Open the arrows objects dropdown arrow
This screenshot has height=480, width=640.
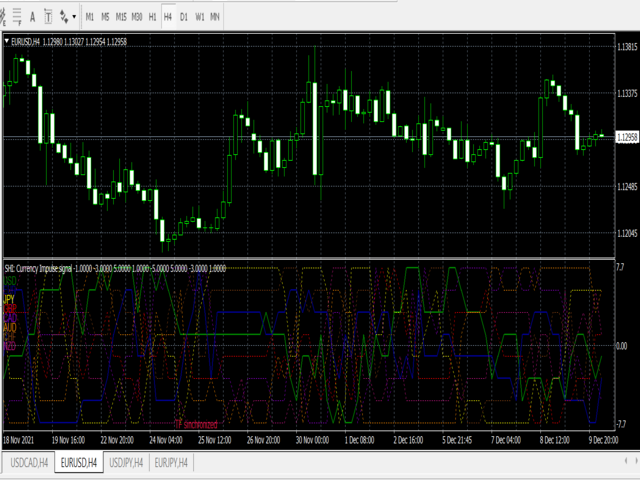click(x=74, y=17)
